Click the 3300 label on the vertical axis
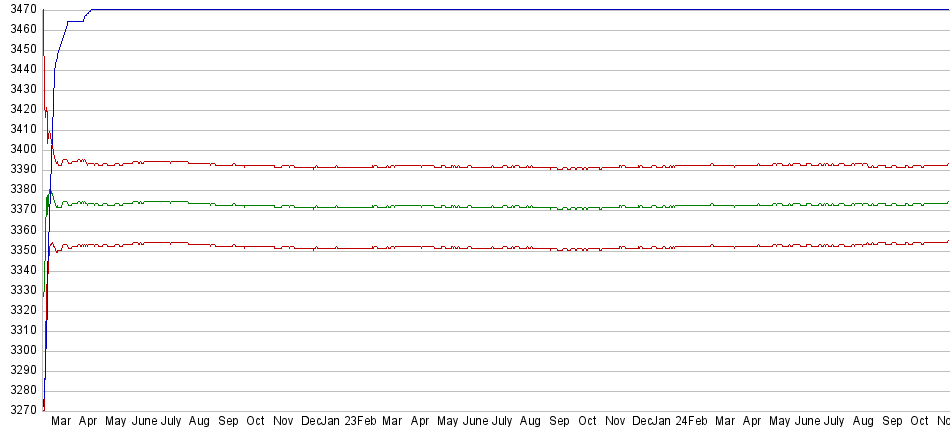This screenshot has height=435, width=950. click(20, 350)
